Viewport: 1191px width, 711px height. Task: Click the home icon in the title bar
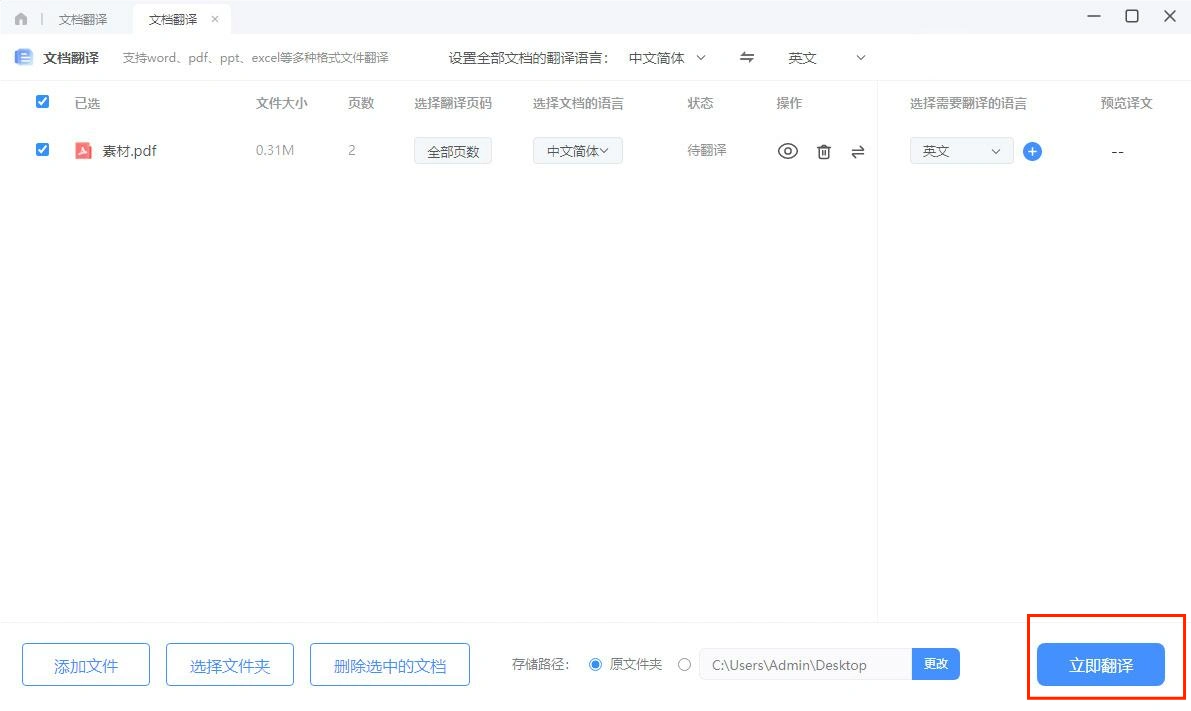click(x=20, y=17)
